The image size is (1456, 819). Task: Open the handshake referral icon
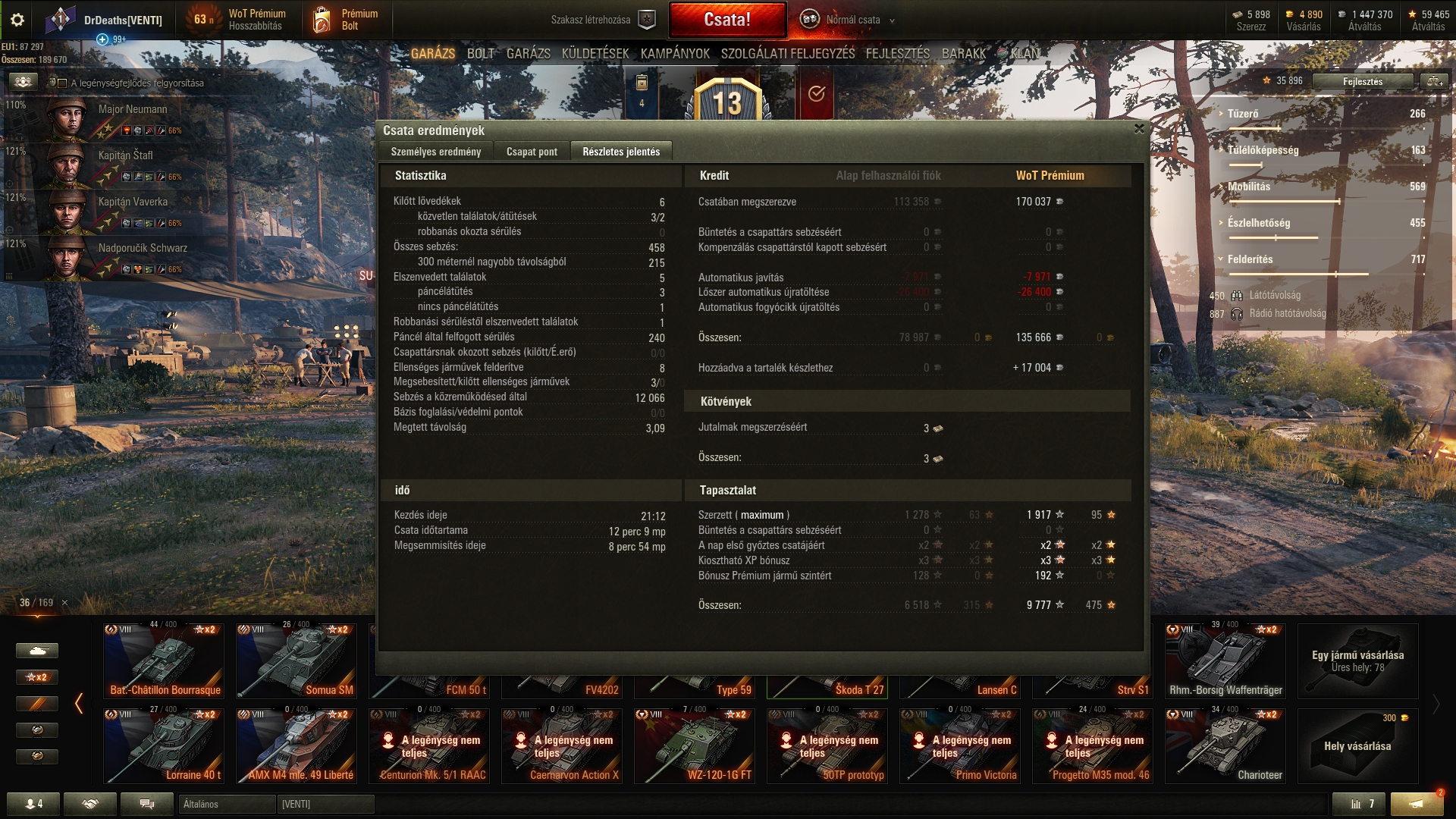(90, 804)
